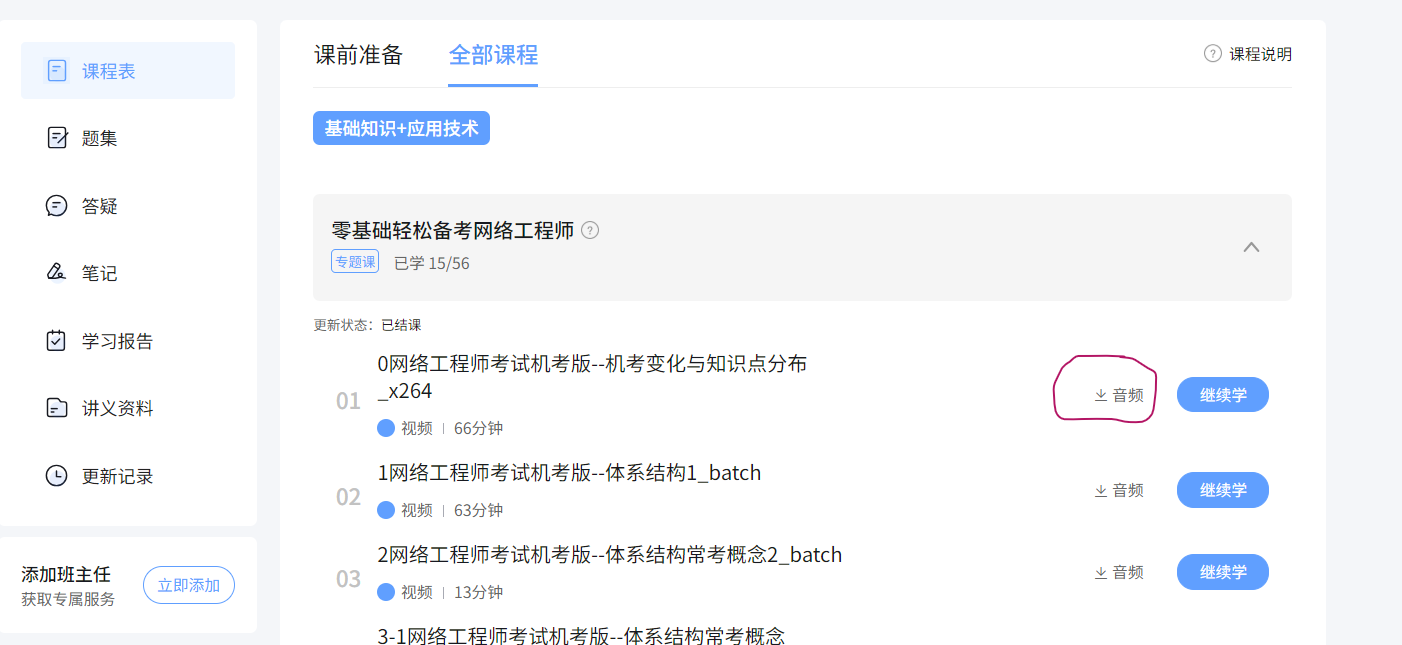Open the 课程表 sidebar item

point(128,71)
